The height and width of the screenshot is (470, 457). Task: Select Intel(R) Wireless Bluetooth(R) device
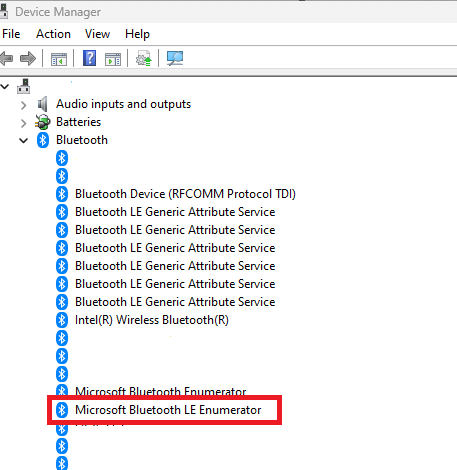(x=152, y=320)
